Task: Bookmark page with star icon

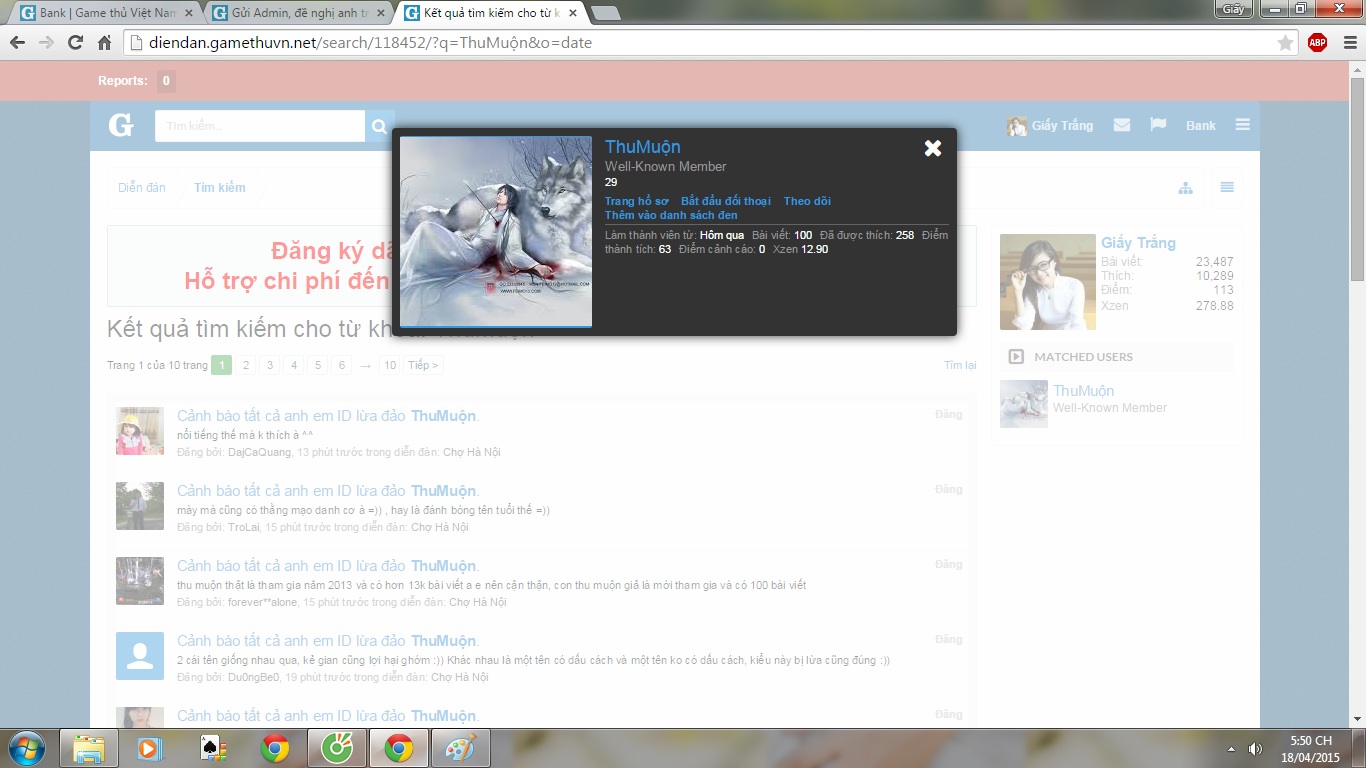Action: 1285,43
